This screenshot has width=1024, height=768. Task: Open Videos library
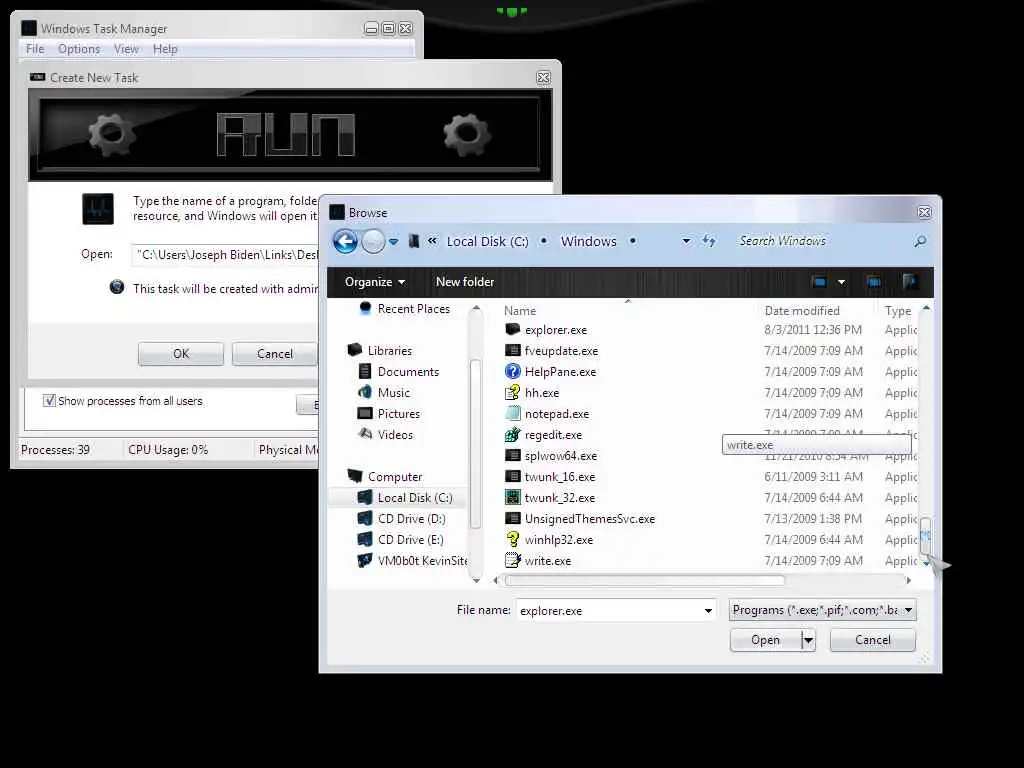(395, 434)
